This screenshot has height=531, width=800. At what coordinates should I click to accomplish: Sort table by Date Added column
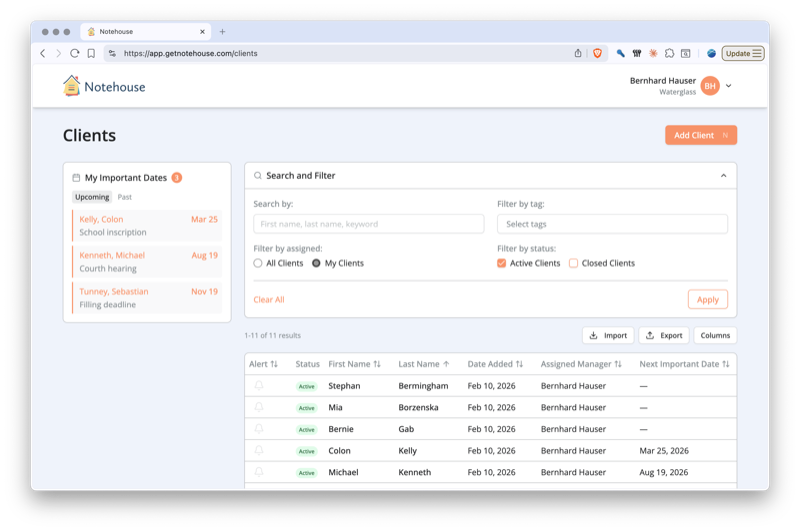tap(495, 364)
